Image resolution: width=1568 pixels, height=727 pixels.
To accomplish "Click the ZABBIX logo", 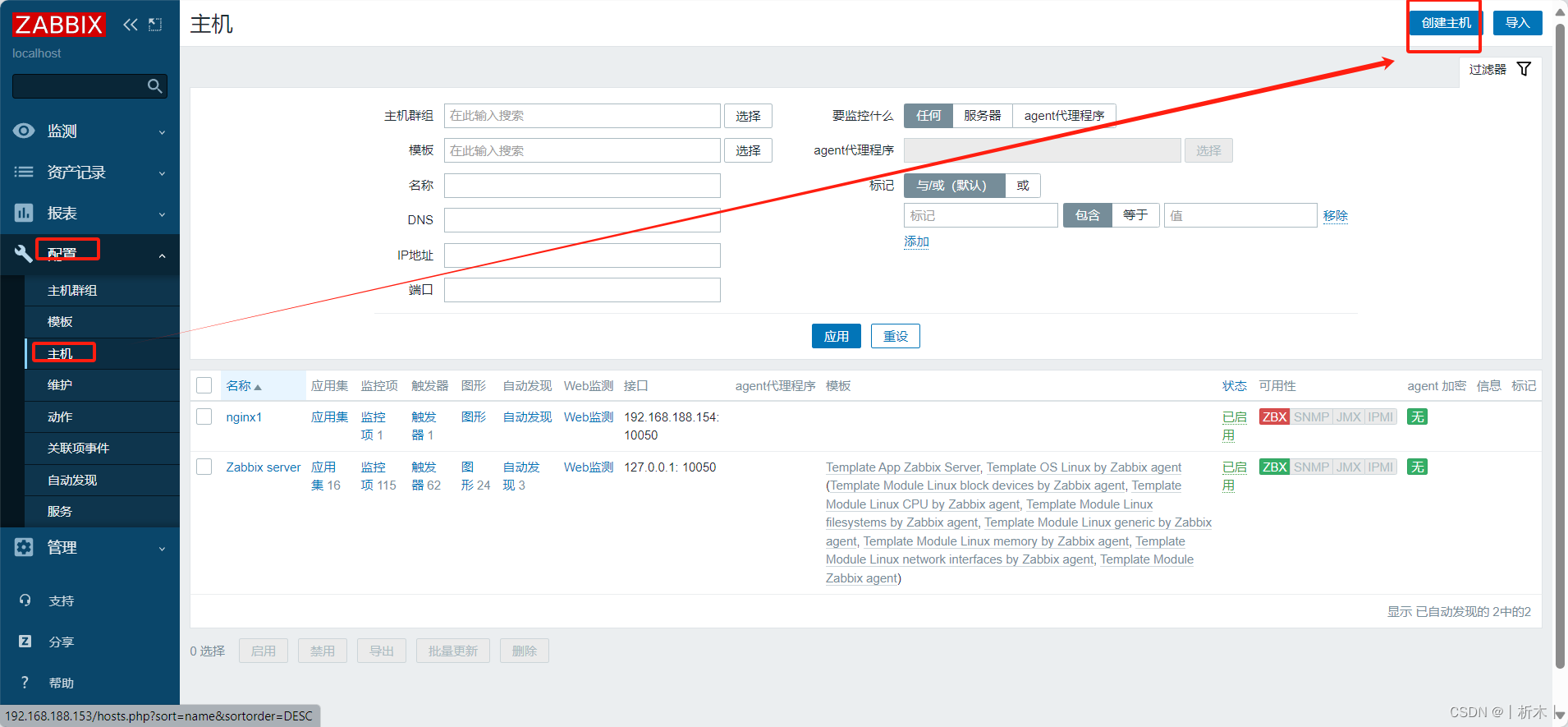I will point(59,25).
